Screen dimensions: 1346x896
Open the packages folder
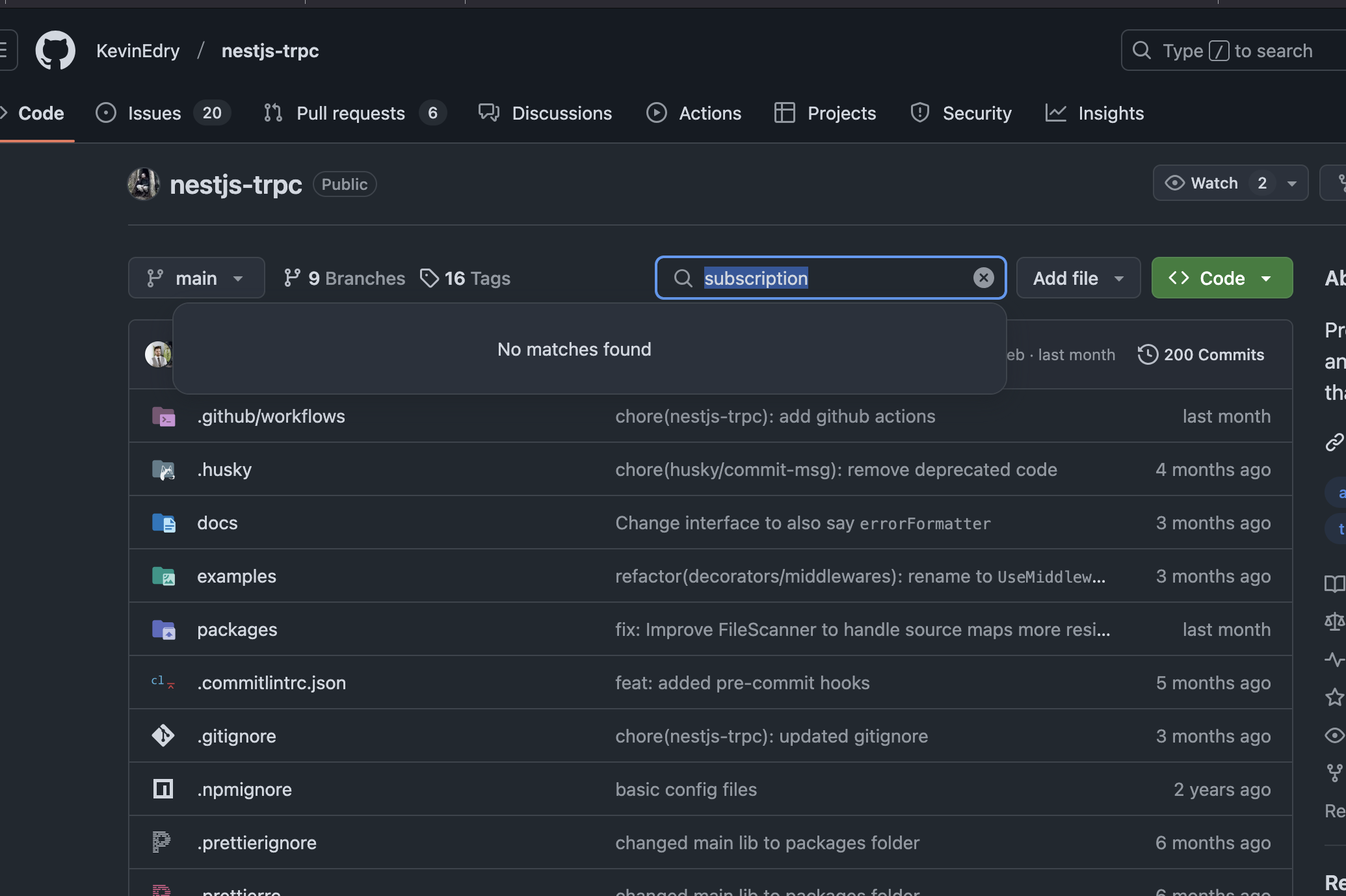[237, 629]
